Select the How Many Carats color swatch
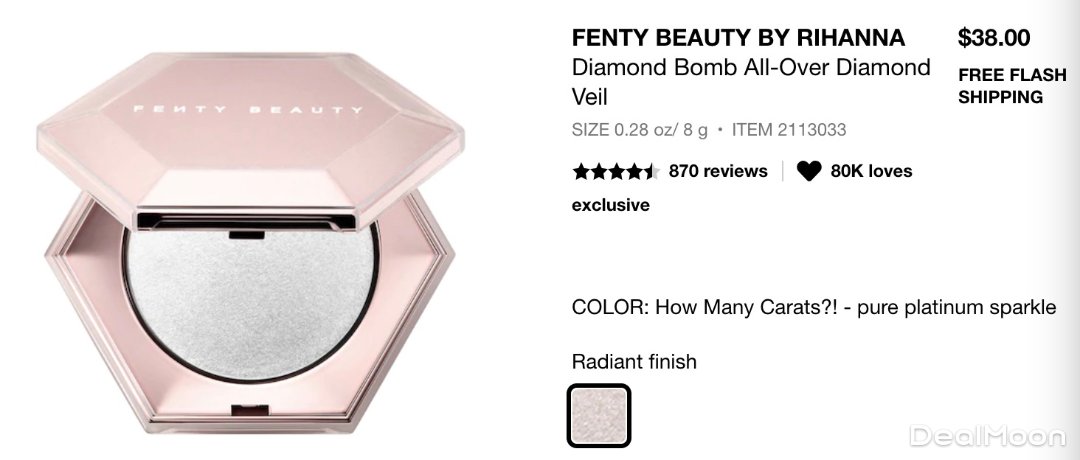 click(x=599, y=415)
